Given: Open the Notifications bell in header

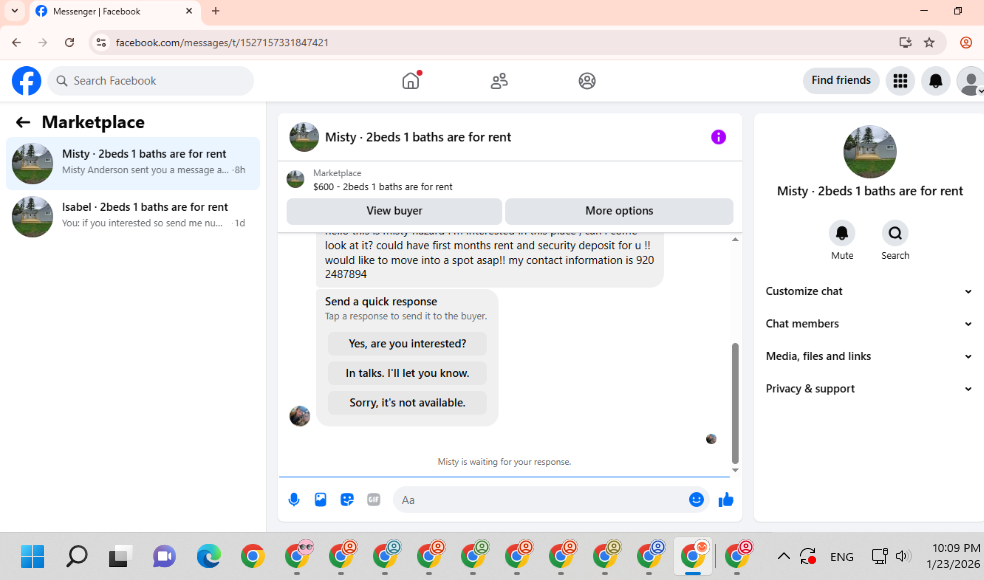Looking at the screenshot, I should tap(935, 81).
